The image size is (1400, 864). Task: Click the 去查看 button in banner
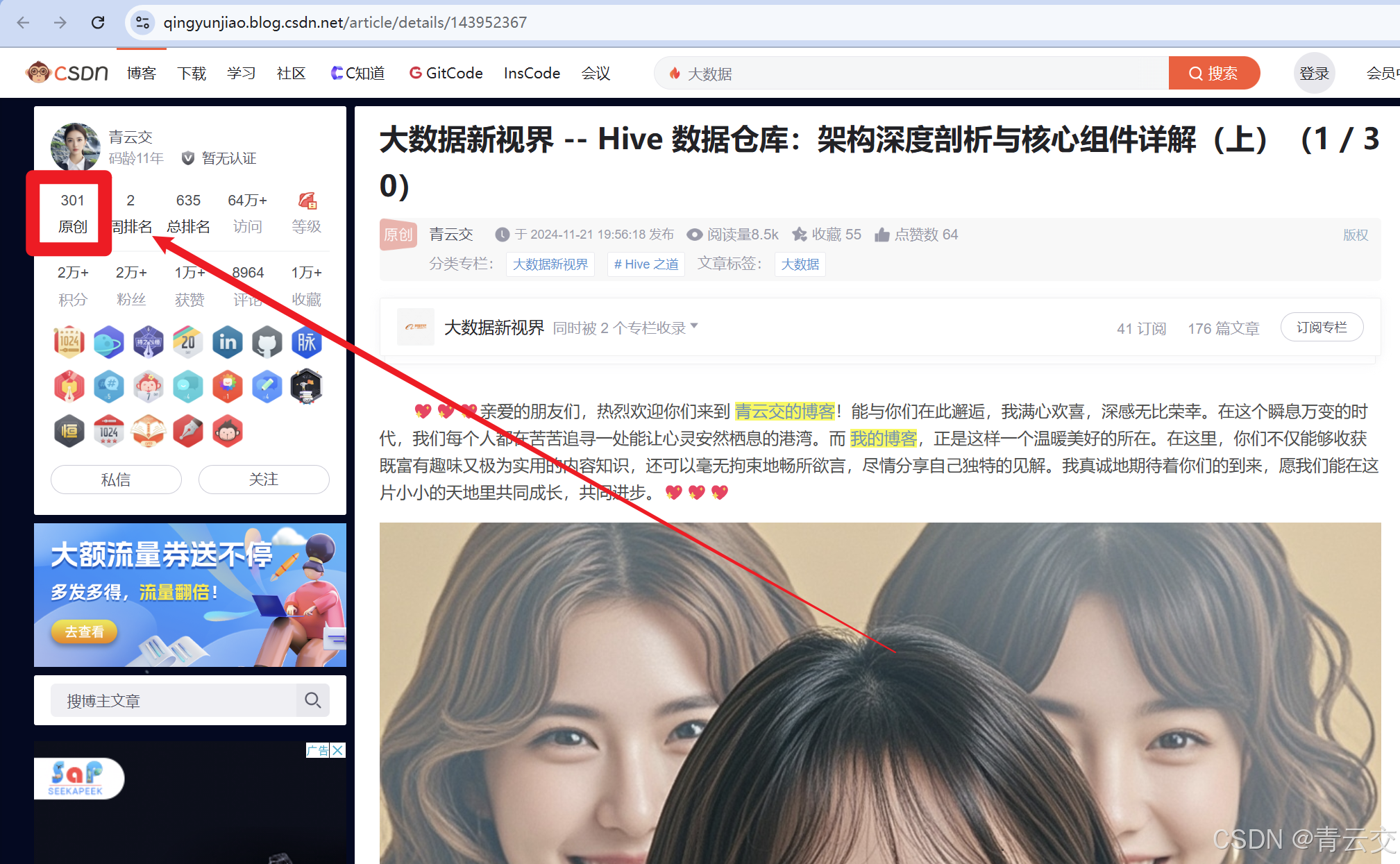pos(84,632)
